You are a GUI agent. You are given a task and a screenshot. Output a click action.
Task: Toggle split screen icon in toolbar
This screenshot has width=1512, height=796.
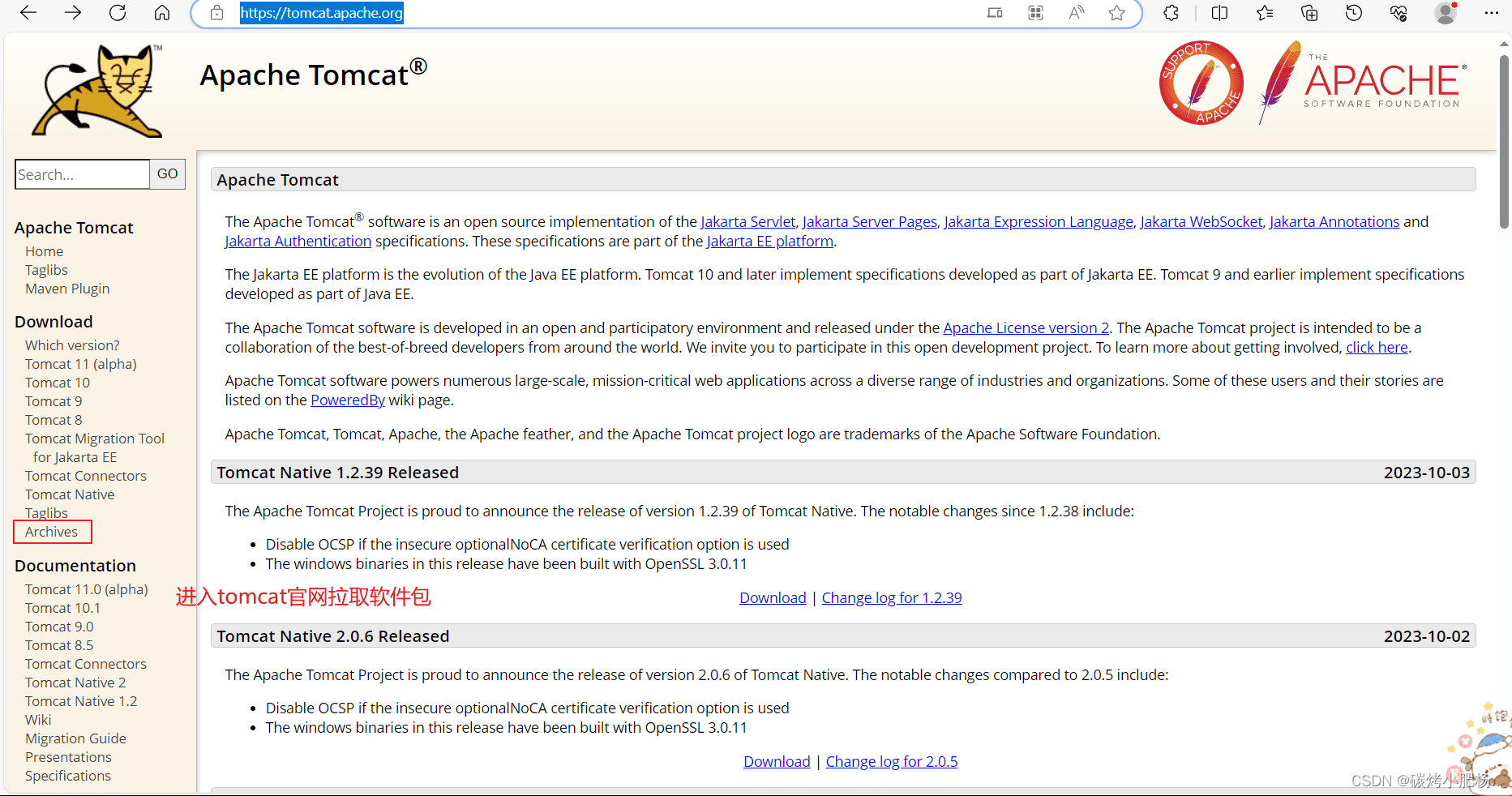pyautogui.click(x=1219, y=13)
